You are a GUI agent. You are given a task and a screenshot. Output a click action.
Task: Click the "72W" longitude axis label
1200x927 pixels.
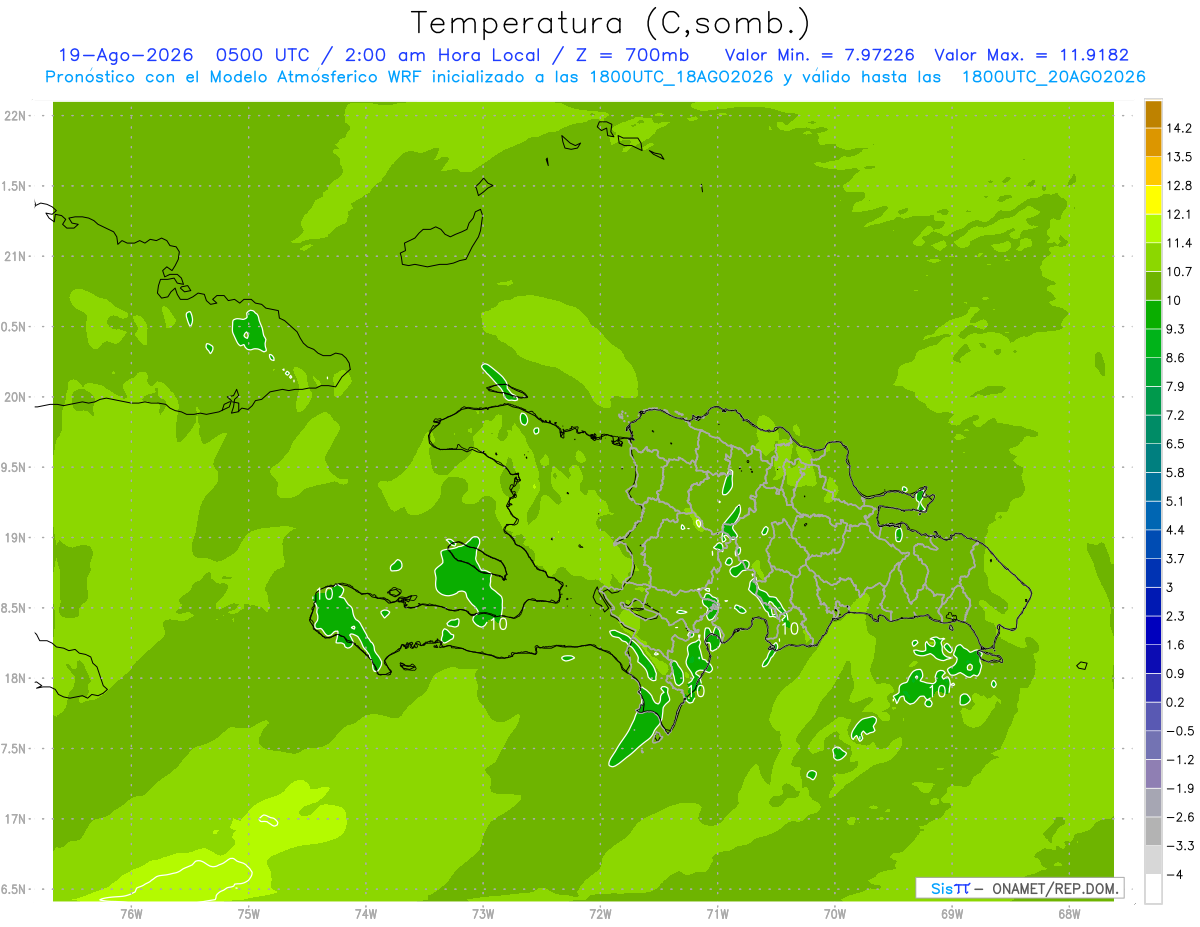600,914
